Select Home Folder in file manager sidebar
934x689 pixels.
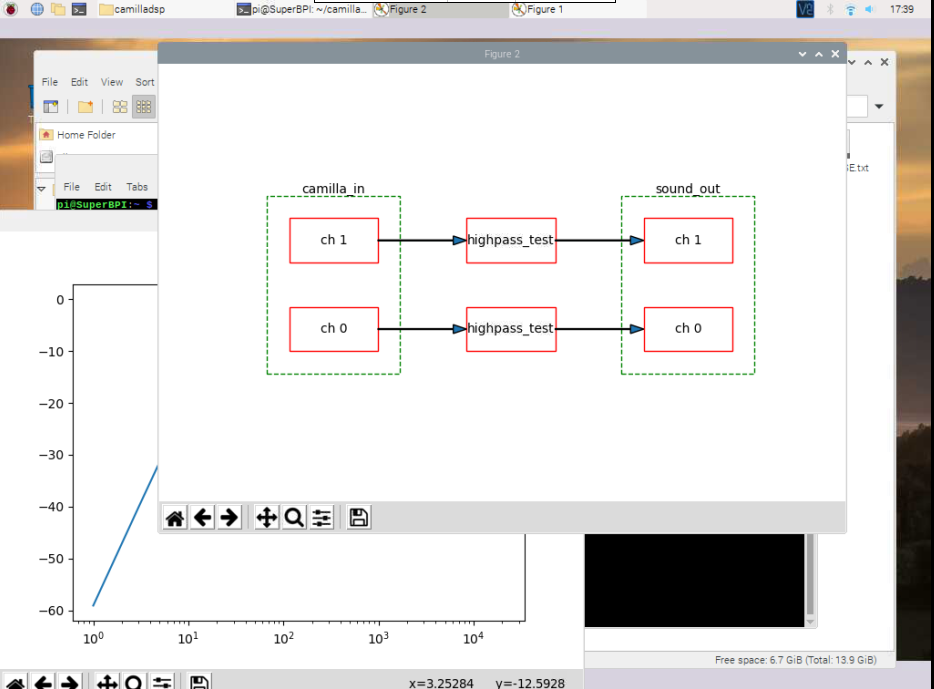pyautogui.click(x=86, y=135)
